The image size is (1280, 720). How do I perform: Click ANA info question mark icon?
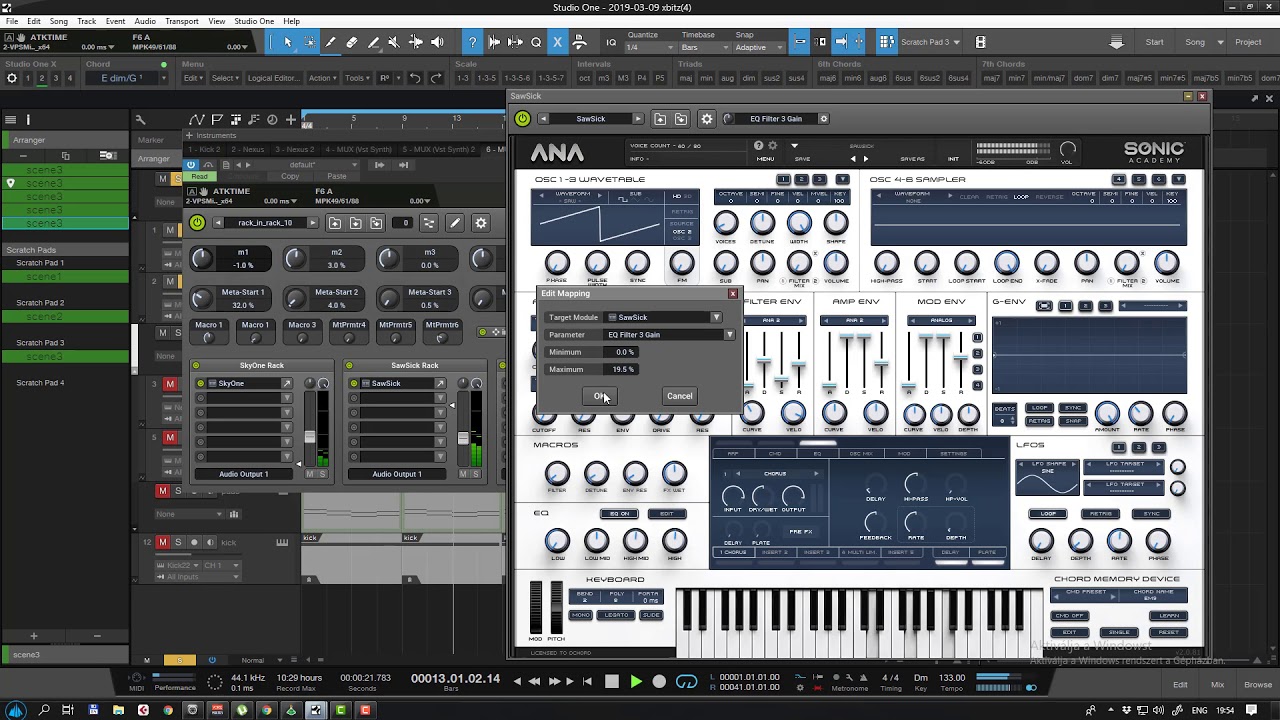click(759, 146)
